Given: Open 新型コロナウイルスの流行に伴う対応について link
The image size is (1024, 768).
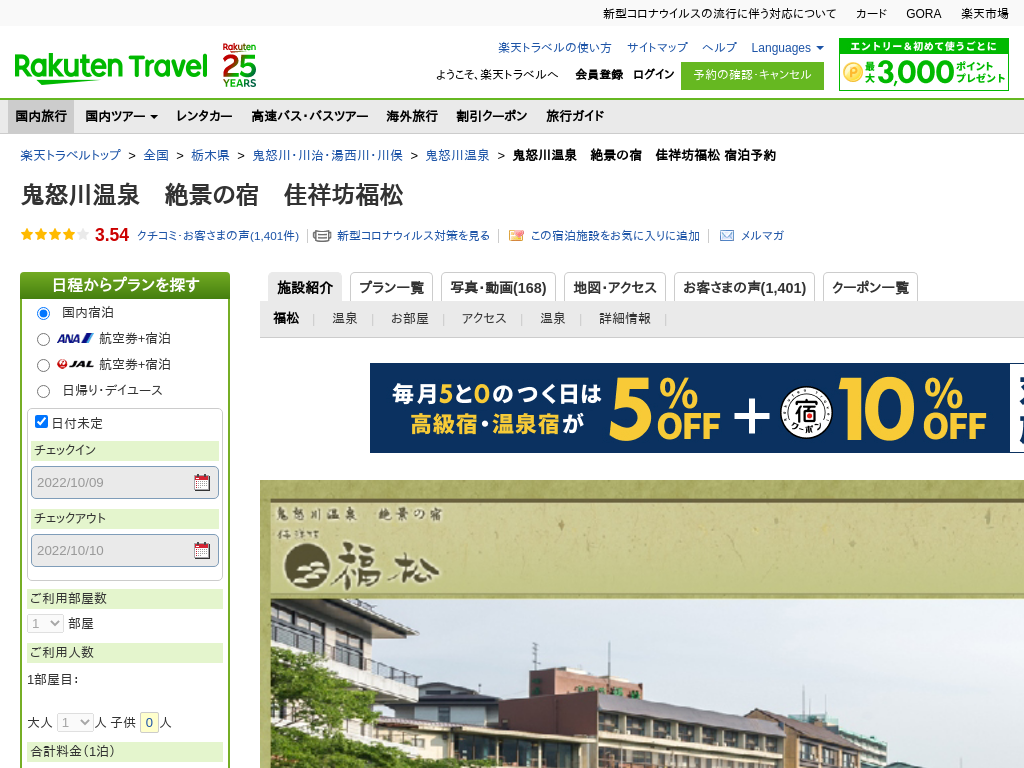Looking at the screenshot, I should [719, 14].
